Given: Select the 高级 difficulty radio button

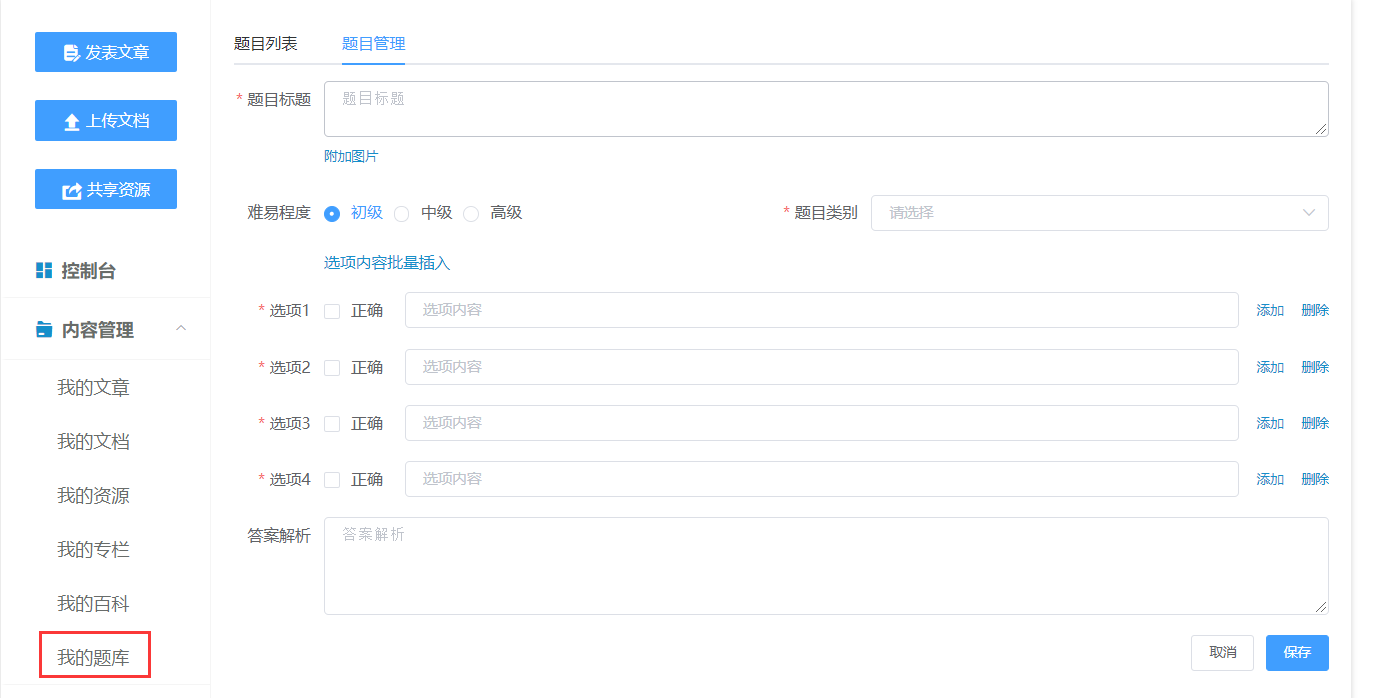Looking at the screenshot, I should coord(471,213).
